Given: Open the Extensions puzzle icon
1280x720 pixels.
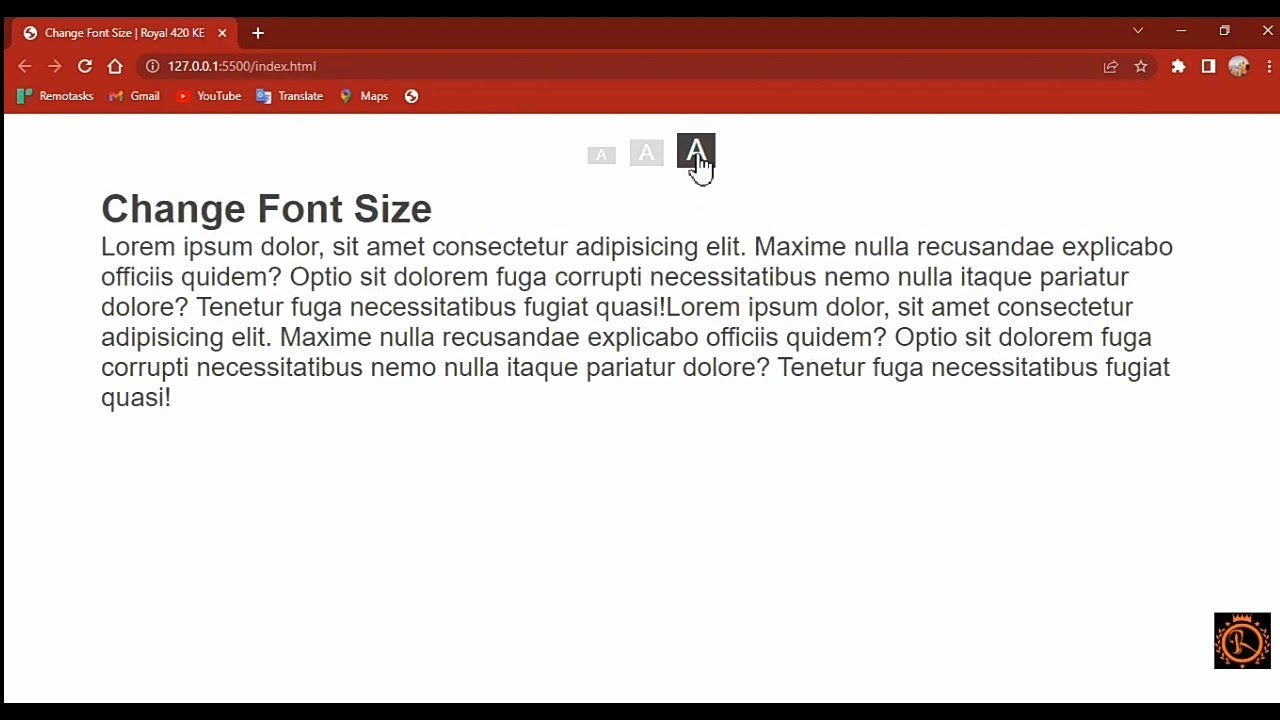Looking at the screenshot, I should tap(1178, 66).
